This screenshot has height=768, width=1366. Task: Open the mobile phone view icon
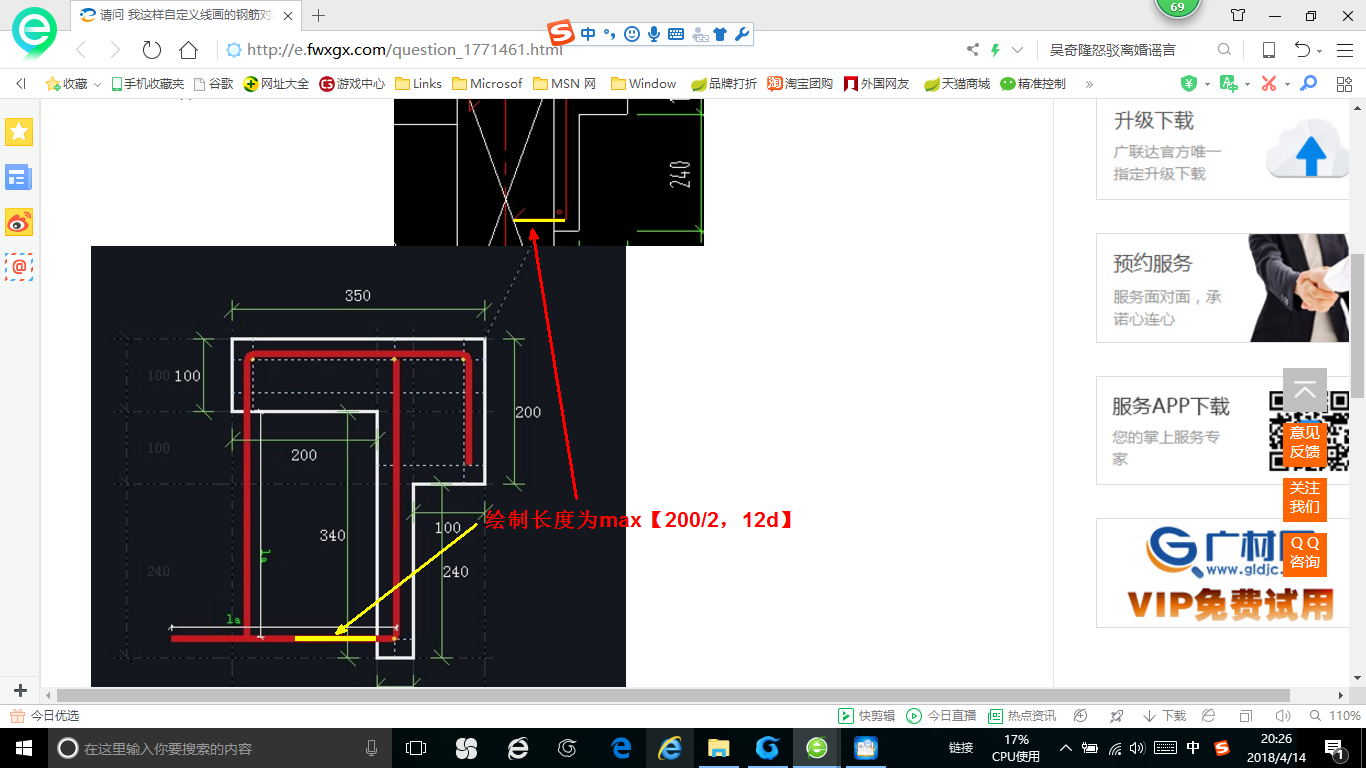tap(1268, 50)
